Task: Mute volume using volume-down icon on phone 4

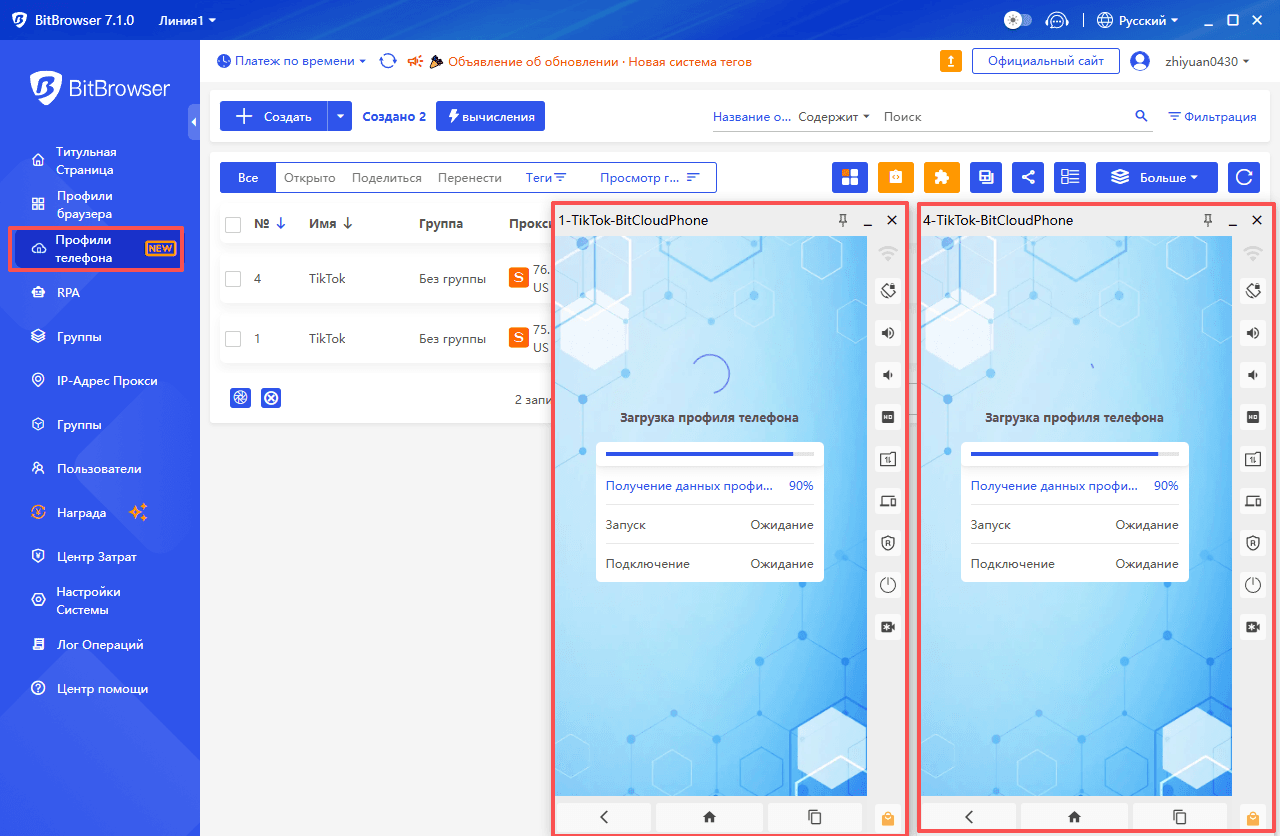Action: (x=1253, y=374)
